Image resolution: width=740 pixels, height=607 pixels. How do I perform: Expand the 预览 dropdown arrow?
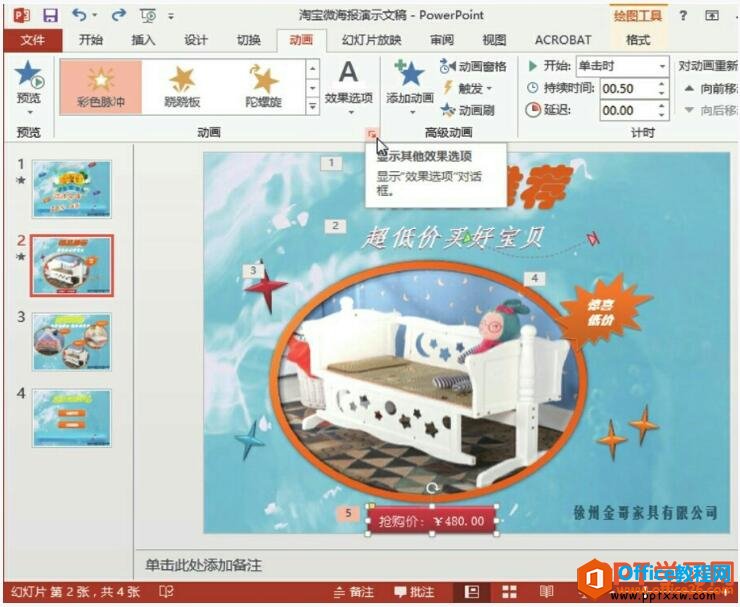pyautogui.click(x=30, y=112)
